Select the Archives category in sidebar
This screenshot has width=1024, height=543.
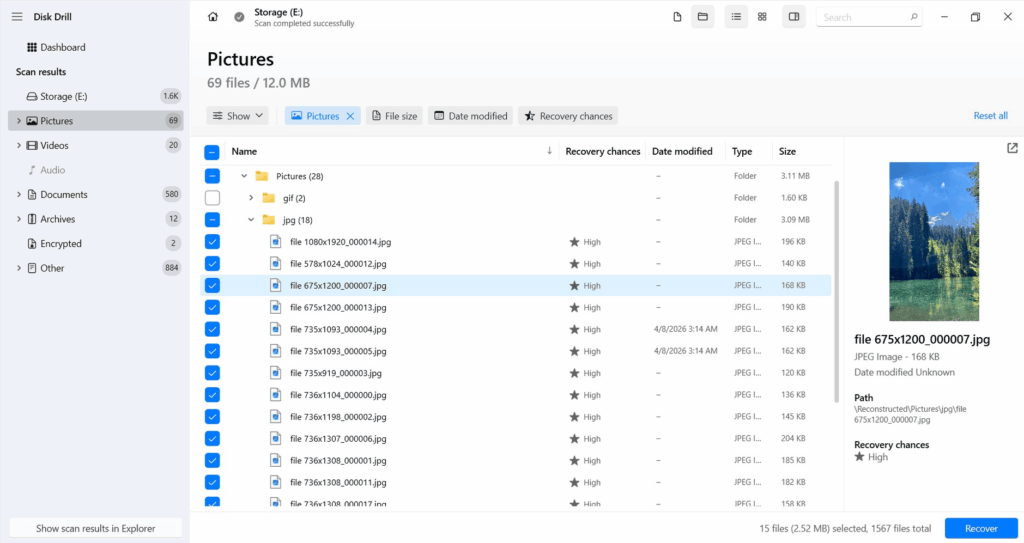[95, 219]
